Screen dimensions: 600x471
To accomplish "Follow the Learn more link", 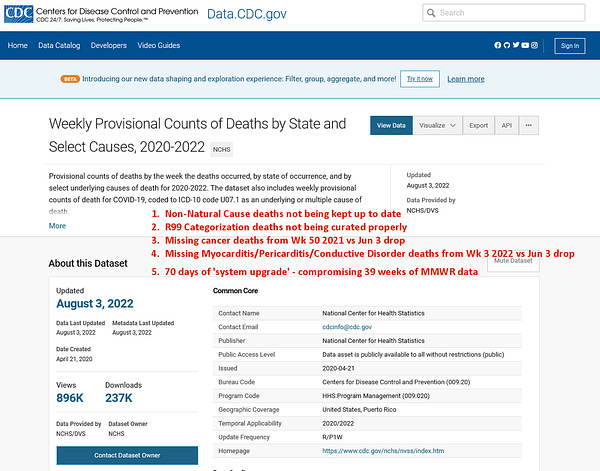I will [466, 79].
